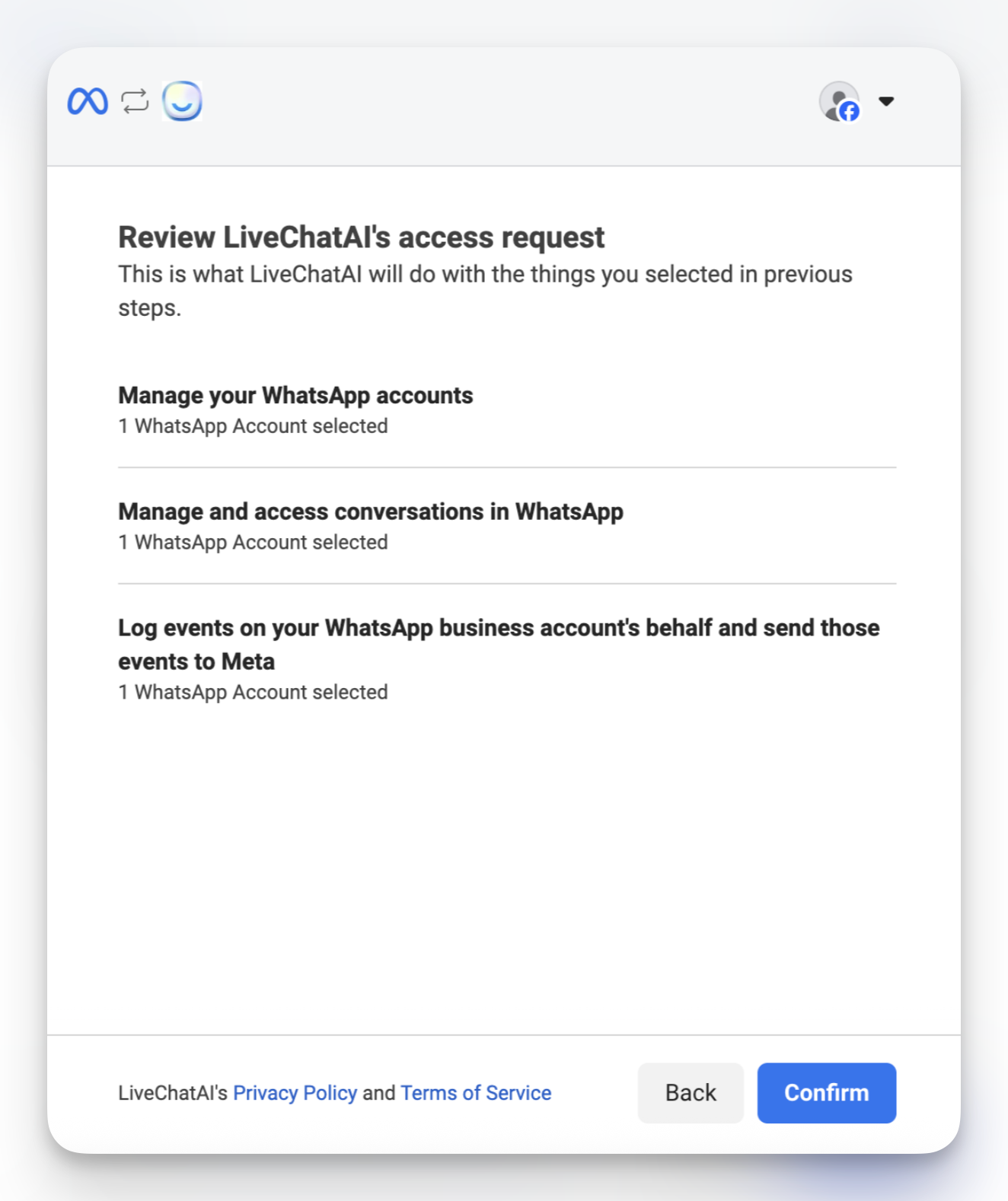This screenshot has width=1008, height=1201.
Task: Click 1 WhatsApp Account selected under accounts
Action: [252, 426]
